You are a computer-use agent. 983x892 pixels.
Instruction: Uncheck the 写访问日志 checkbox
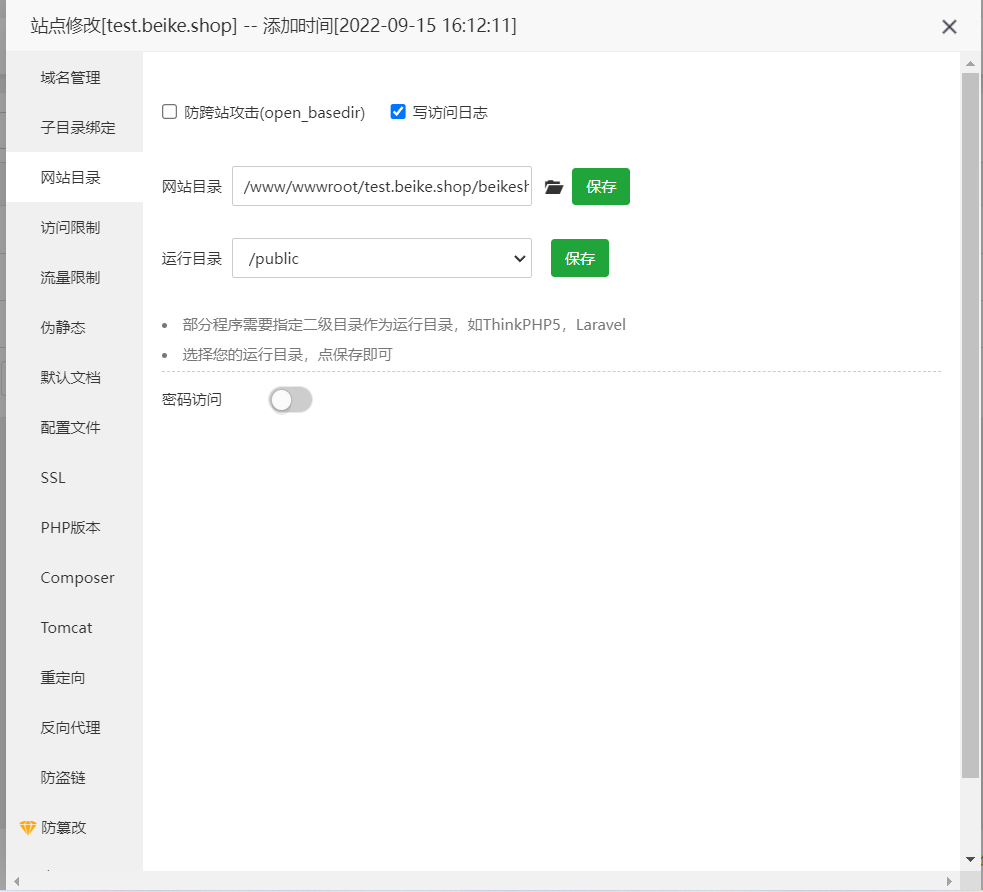[397, 112]
